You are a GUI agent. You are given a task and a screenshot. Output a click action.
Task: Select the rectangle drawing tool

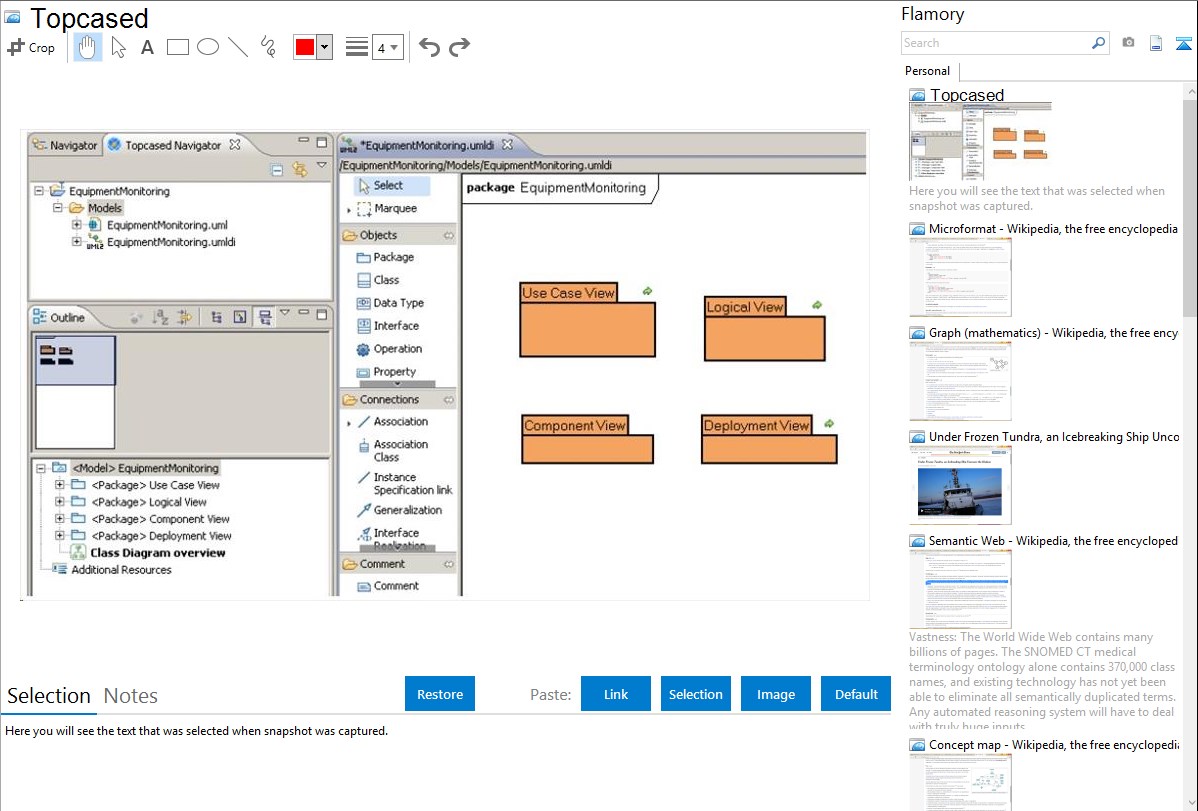(x=177, y=47)
